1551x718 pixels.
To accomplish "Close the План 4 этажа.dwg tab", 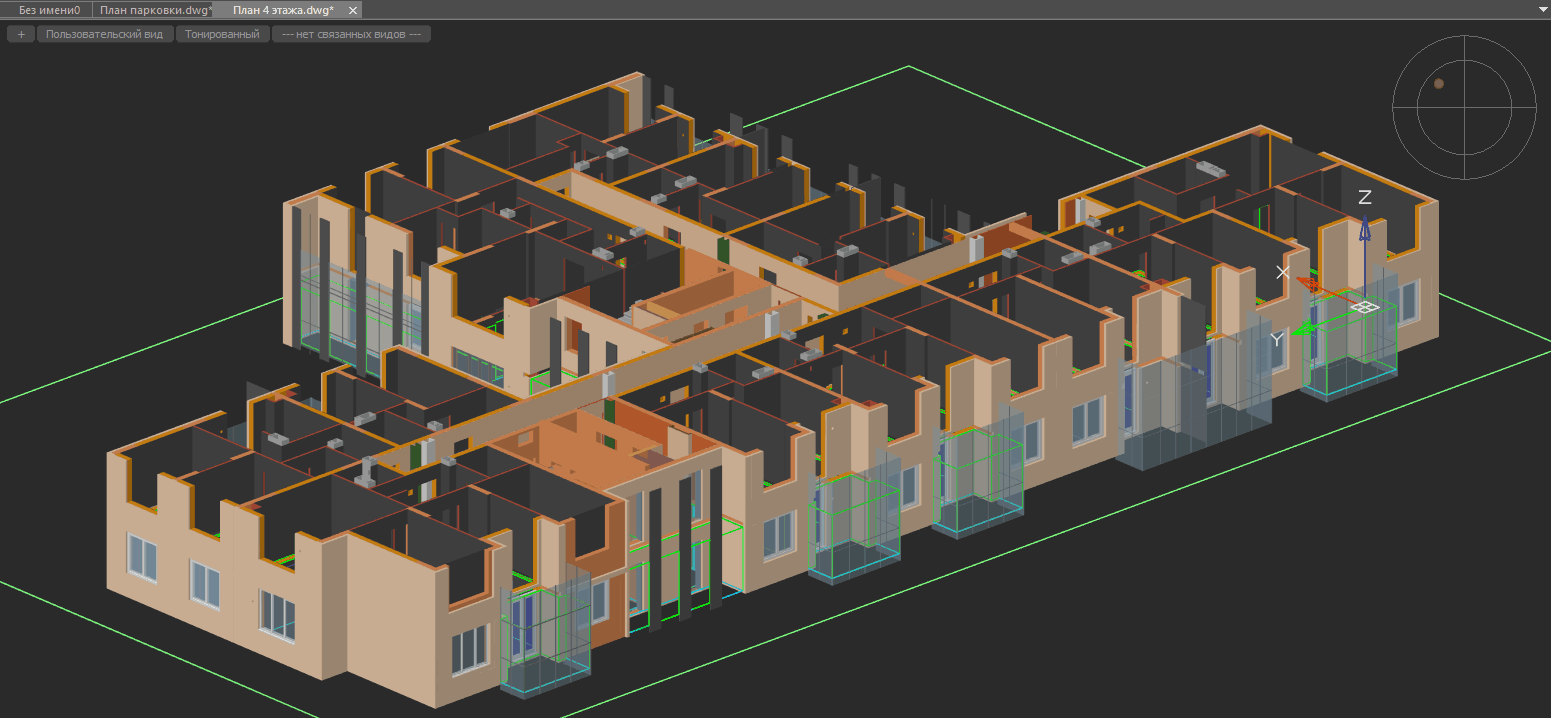I will 353,10.
